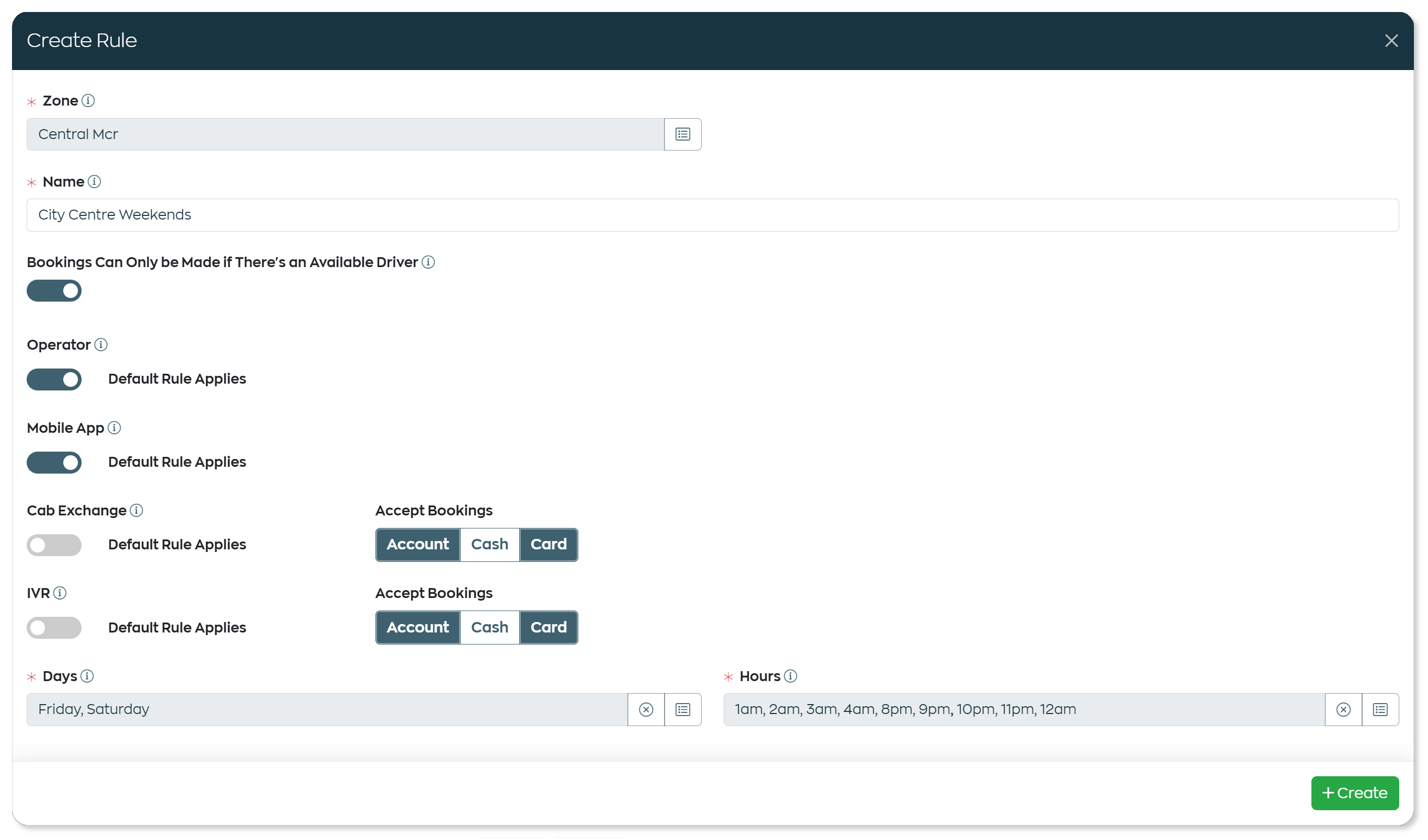Image resolution: width=1428 pixels, height=840 pixels.
Task: Click the Cab Exchange info icon
Action: click(136, 510)
